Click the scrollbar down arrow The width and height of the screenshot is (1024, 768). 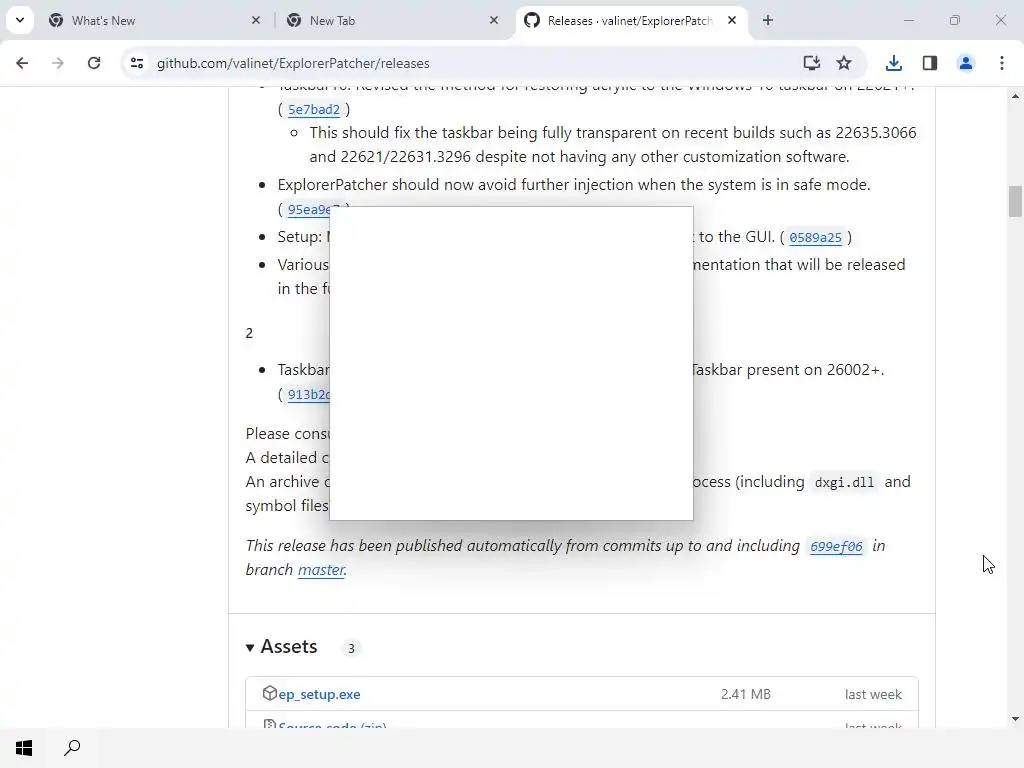pyautogui.click(x=1015, y=719)
